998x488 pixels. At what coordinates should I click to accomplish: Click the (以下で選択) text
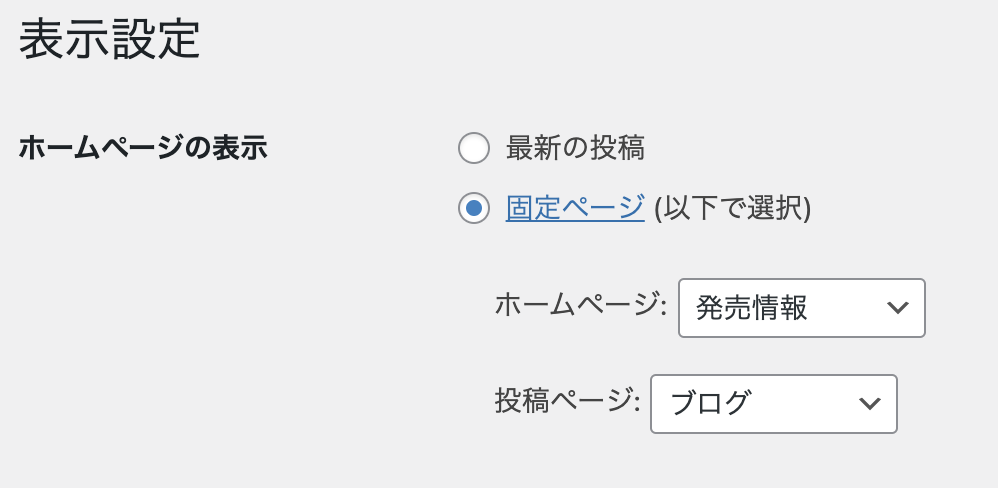click(x=732, y=208)
